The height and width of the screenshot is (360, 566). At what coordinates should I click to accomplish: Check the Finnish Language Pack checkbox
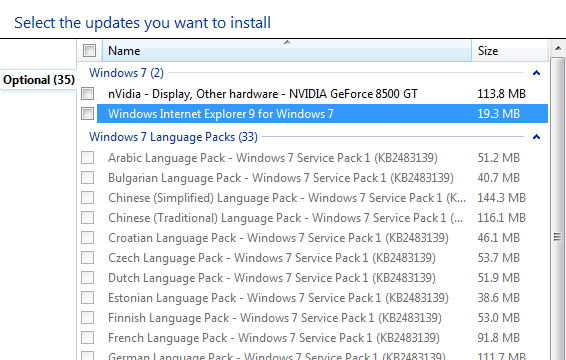click(x=87, y=318)
